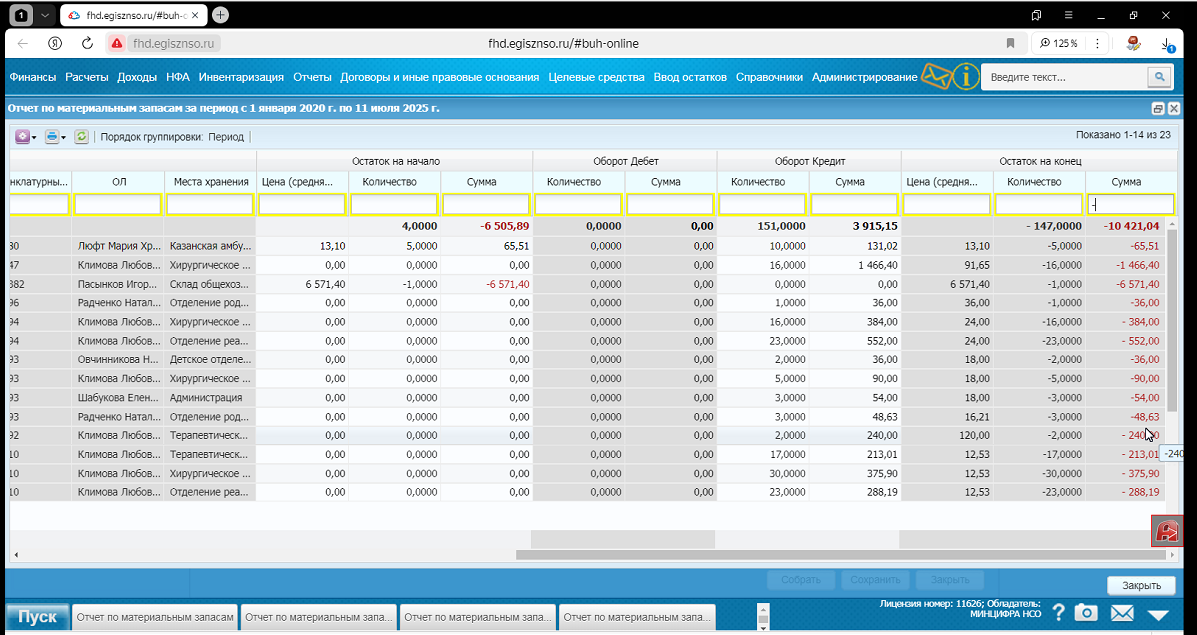Expand the settings gear dropdown arrow

click(34, 137)
